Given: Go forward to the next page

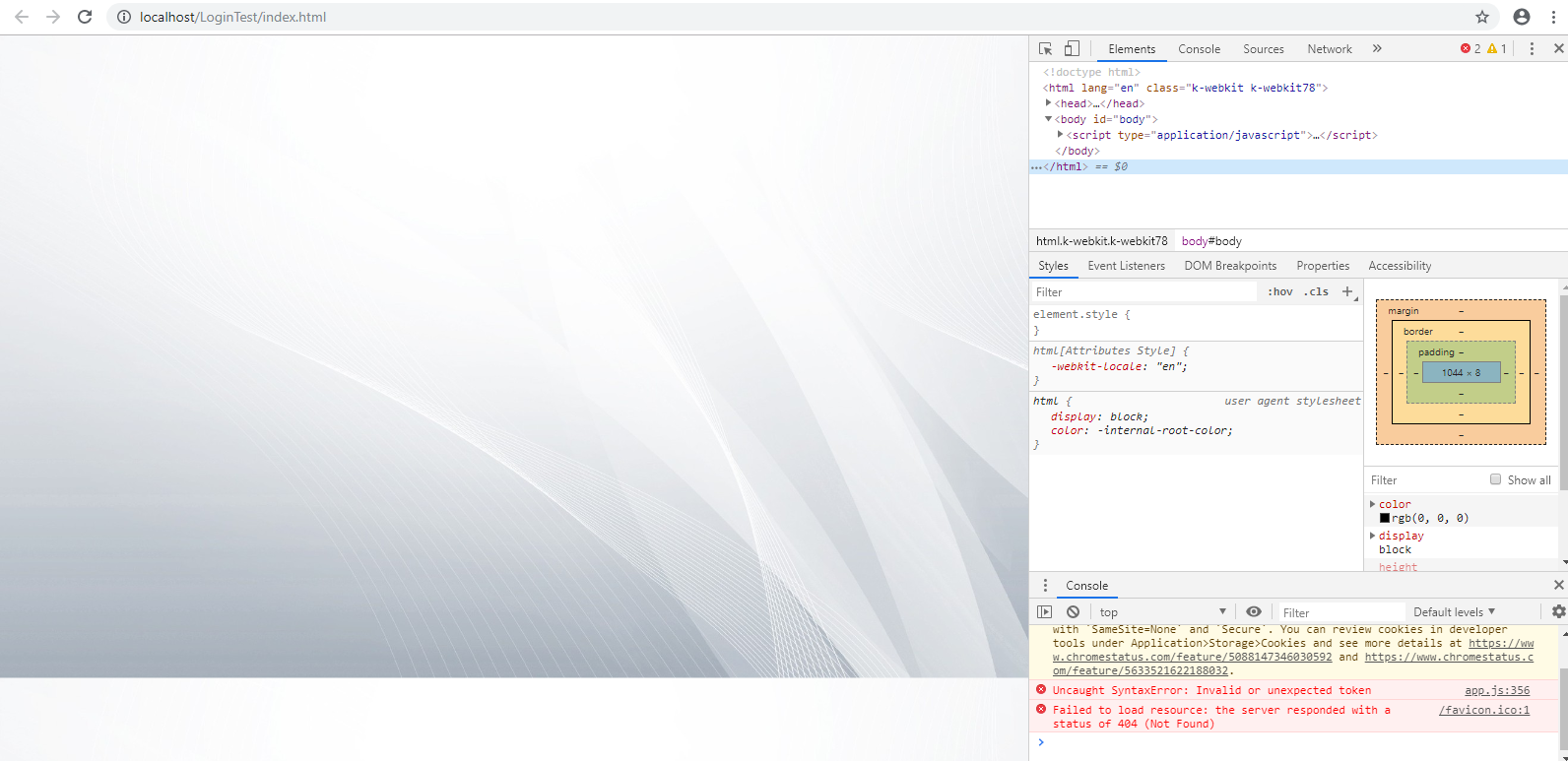Looking at the screenshot, I should click(53, 17).
